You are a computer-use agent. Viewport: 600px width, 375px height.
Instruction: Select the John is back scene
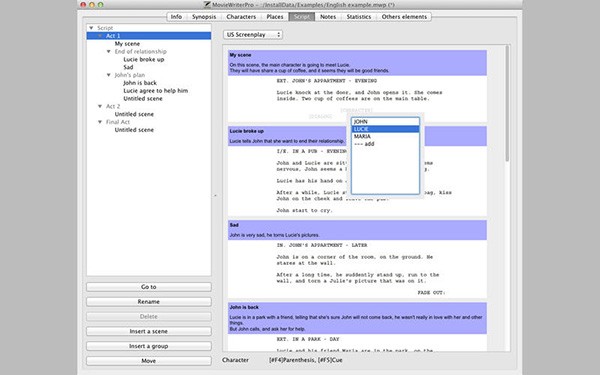point(140,83)
